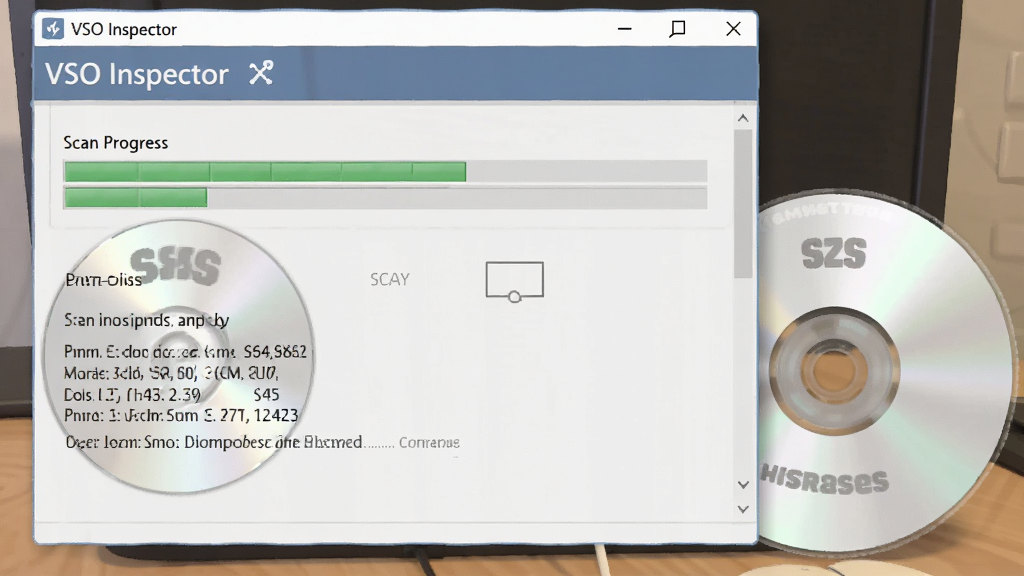Click the S45 value
Screen dimensions: 1024x576
[x=266, y=394]
